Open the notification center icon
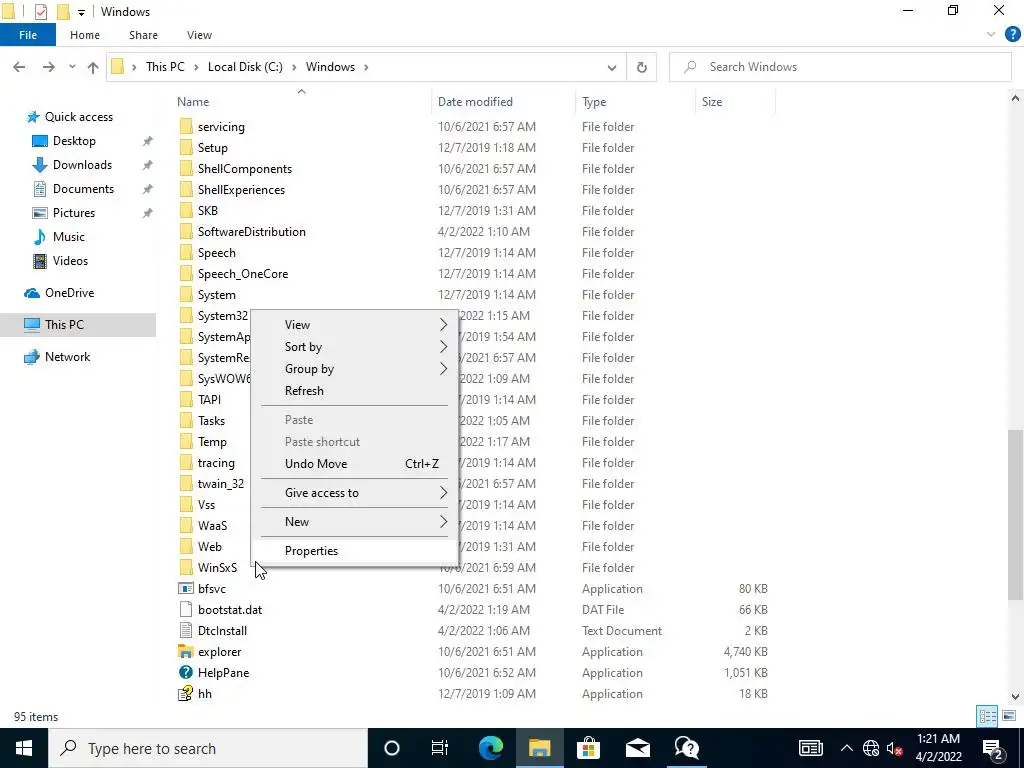The height and width of the screenshot is (768, 1024). (993, 748)
